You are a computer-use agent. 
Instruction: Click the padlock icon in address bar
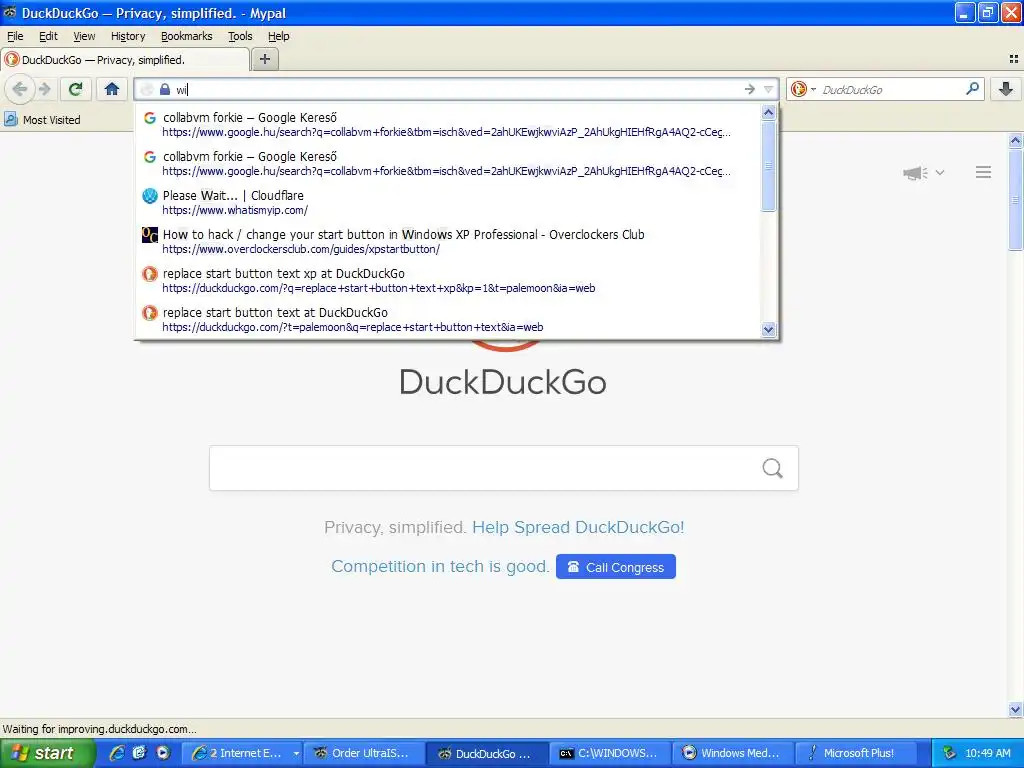tap(165, 89)
